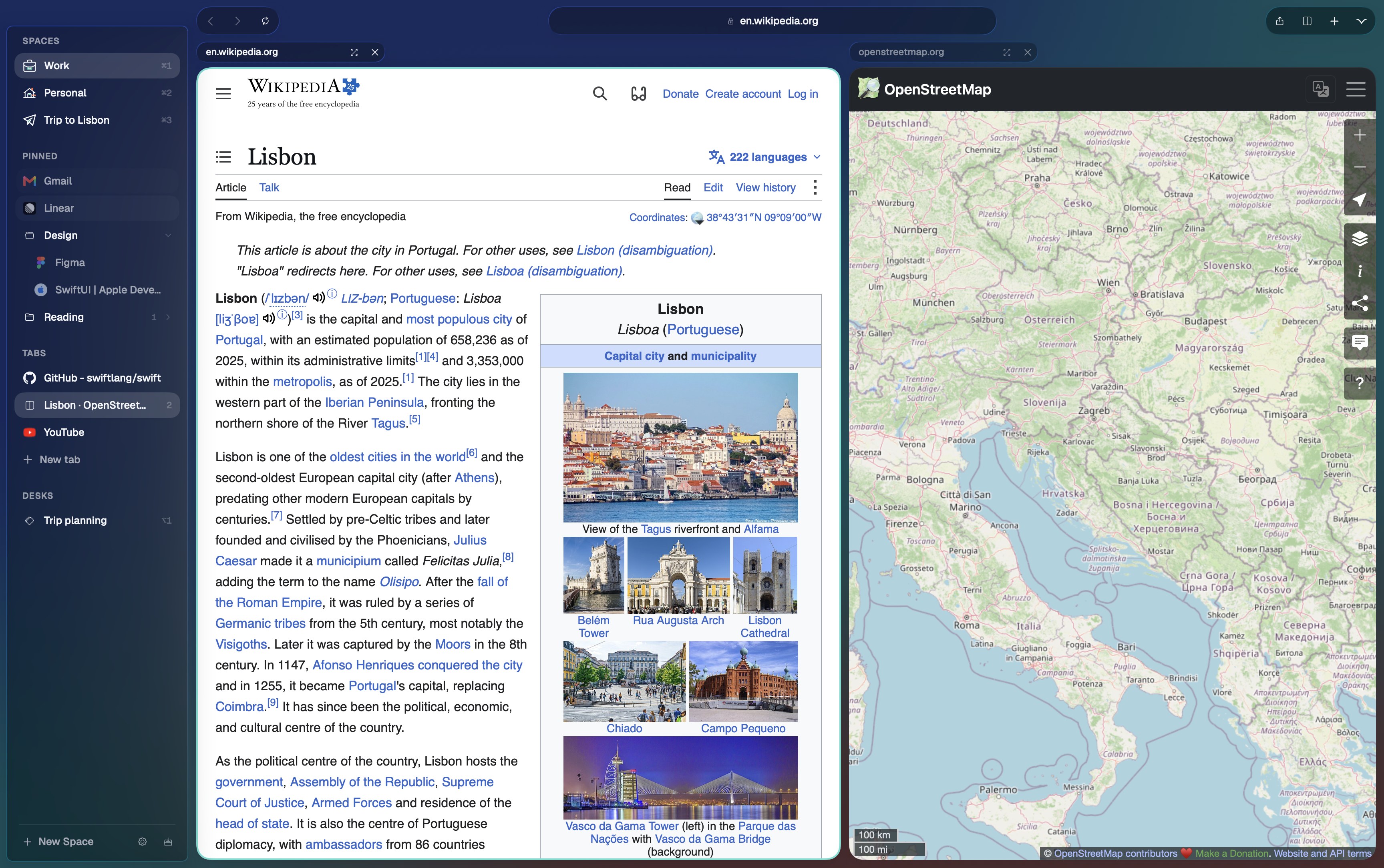The width and height of the screenshot is (1384, 868).
Task: Toggle the split view button
Action: 1307,21
